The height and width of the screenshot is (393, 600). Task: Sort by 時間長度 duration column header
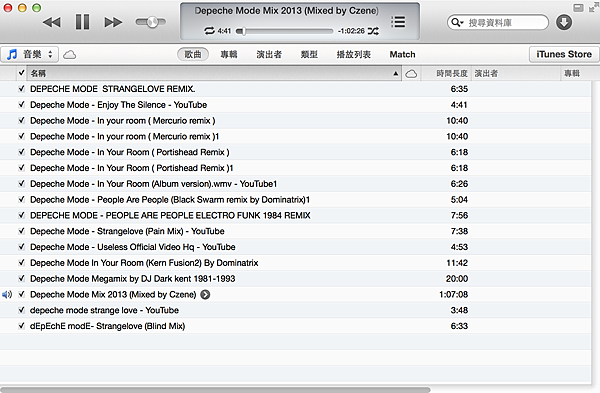446,73
